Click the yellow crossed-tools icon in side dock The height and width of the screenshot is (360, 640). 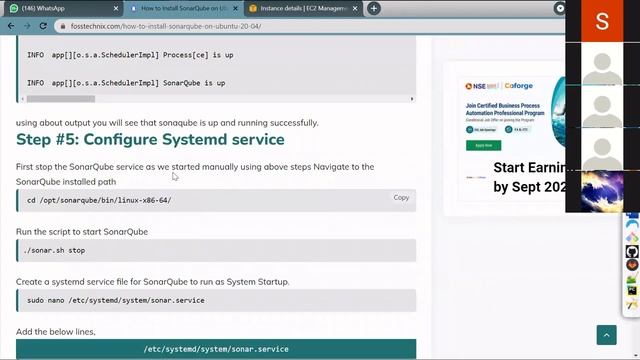click(x=632, y=304)
